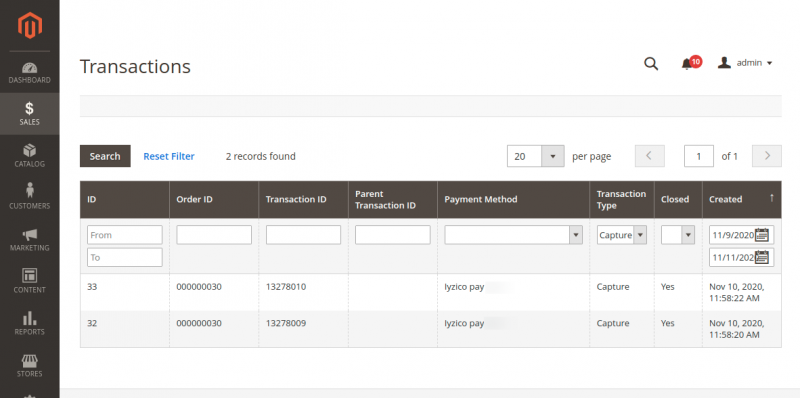The image size is (800, 398).
Task: Click the Parent Transaction ID filter field
Action: pos(392,235)
